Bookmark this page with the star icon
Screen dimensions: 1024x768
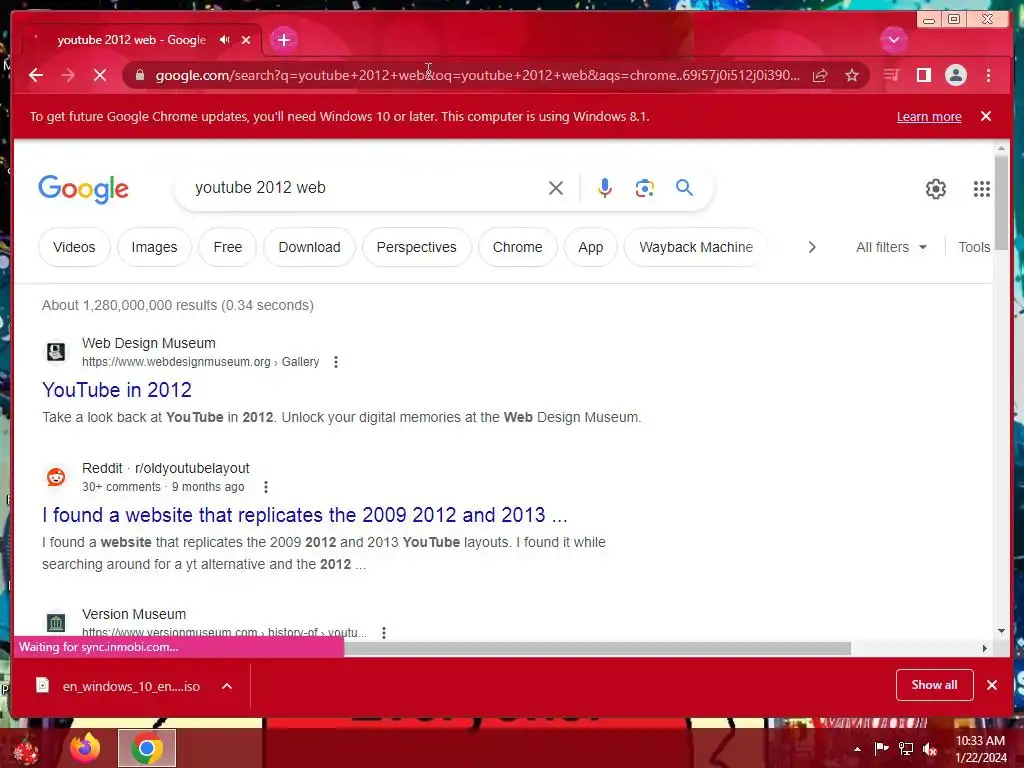click(852, 75)
